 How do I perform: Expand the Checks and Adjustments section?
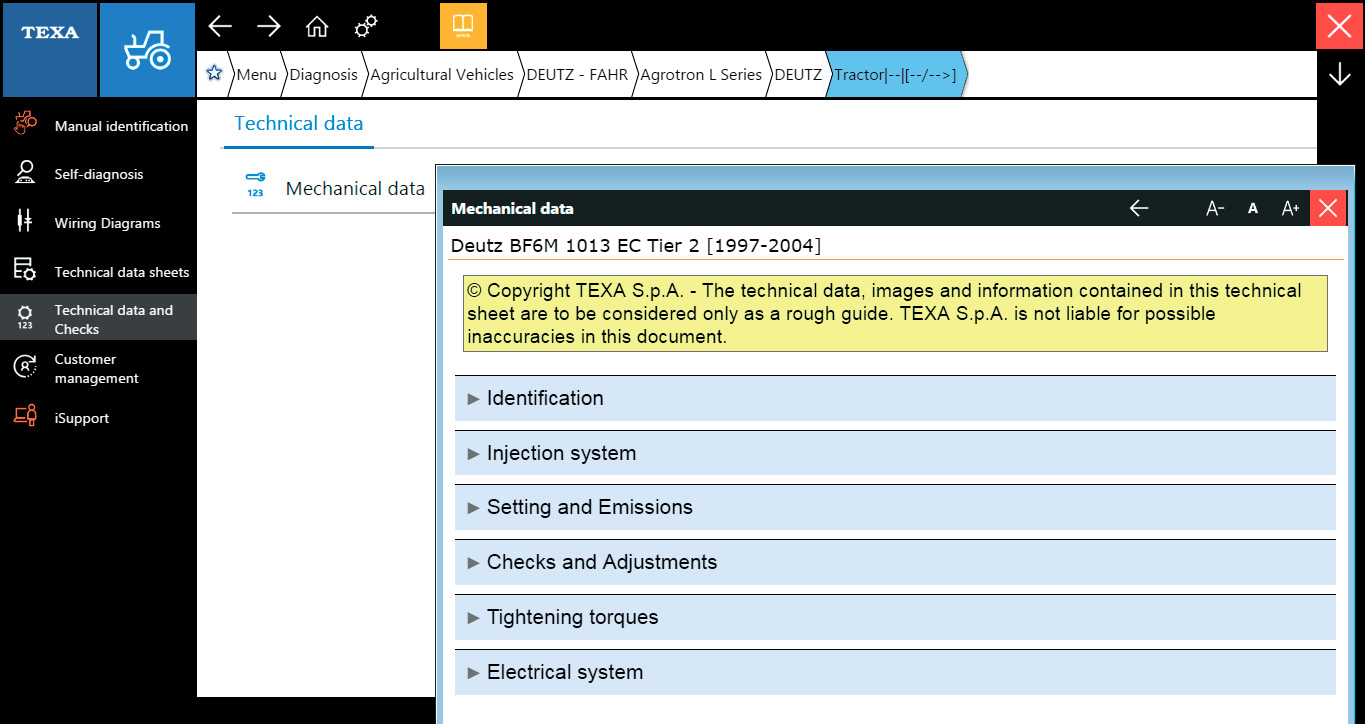[x=895, y=562]
